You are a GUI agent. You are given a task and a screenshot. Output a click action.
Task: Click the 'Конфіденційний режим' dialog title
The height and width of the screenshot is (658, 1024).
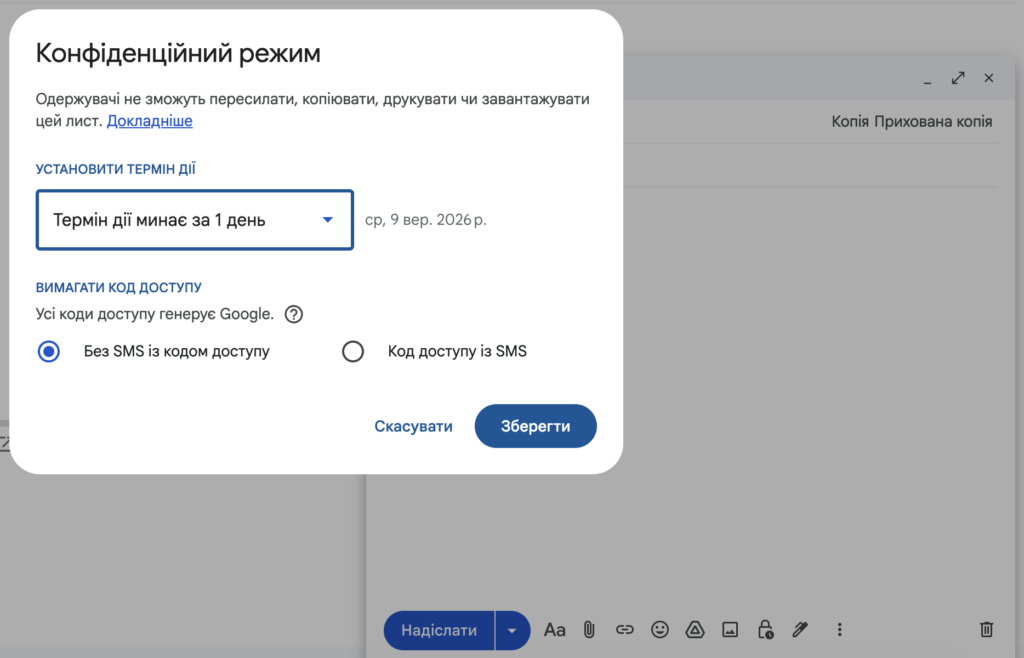178,54
